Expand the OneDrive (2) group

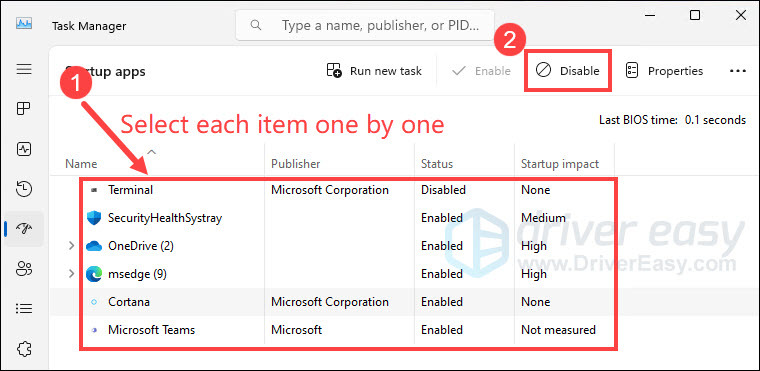click(71, 246)
